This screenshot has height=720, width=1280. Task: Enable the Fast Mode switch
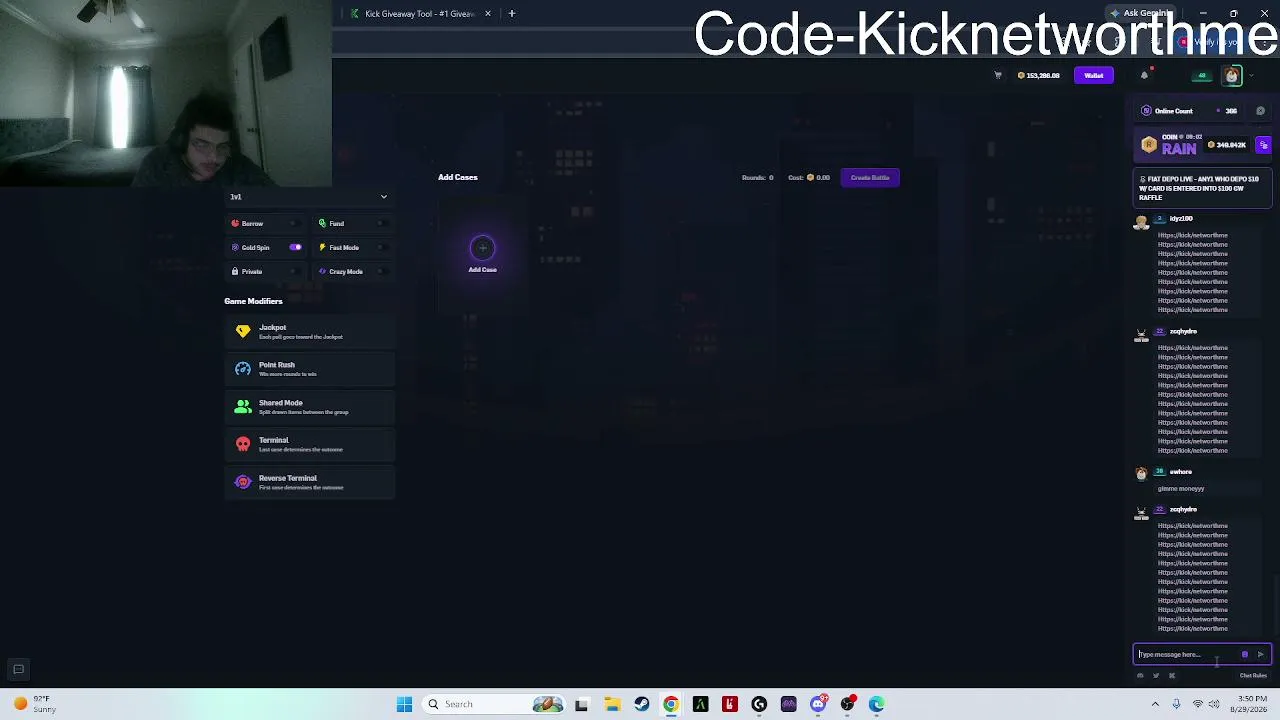(x=383, y=248)
